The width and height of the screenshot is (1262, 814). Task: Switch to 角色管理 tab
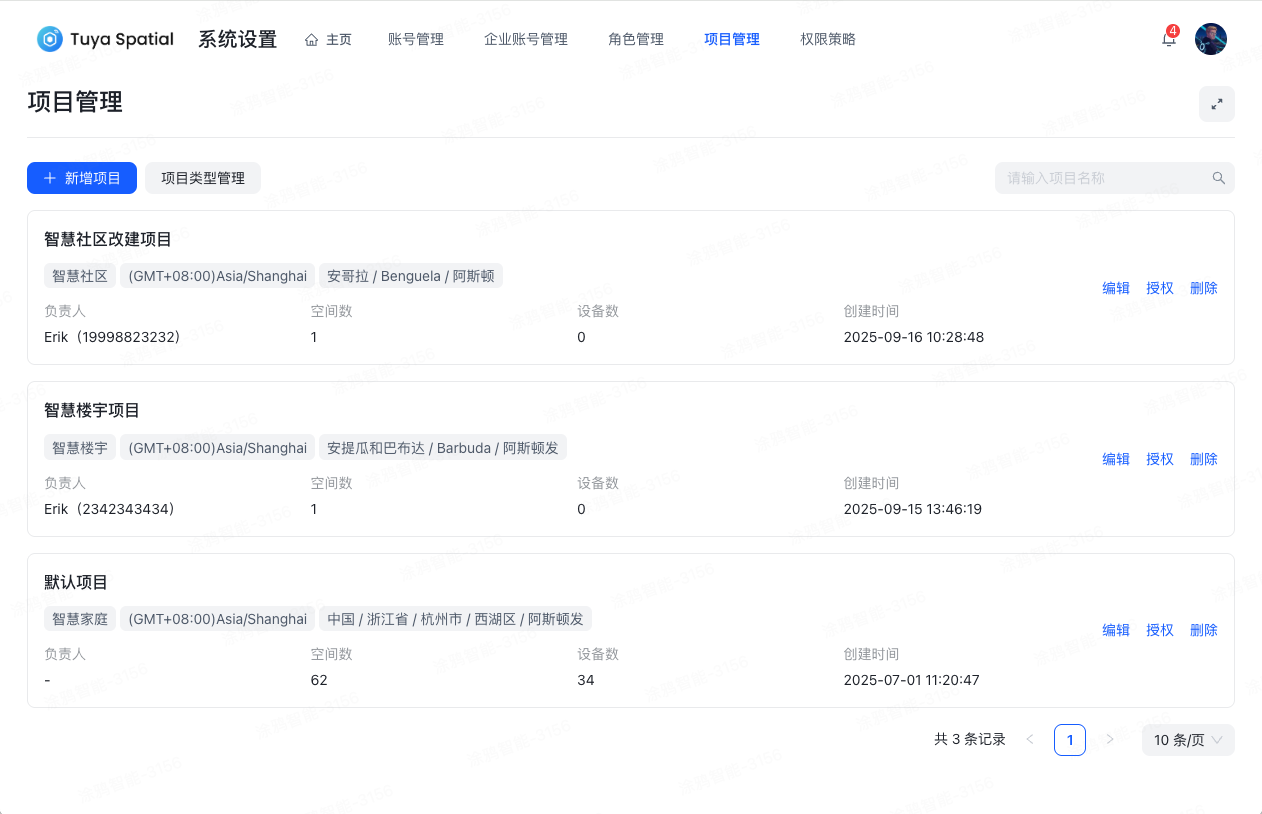click(636, 40)
